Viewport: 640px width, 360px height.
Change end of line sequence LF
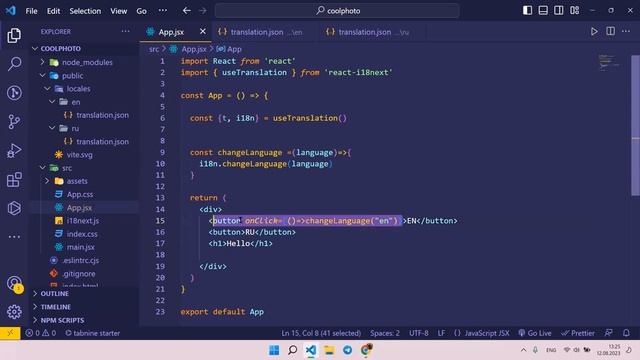[x=441, y=333]
